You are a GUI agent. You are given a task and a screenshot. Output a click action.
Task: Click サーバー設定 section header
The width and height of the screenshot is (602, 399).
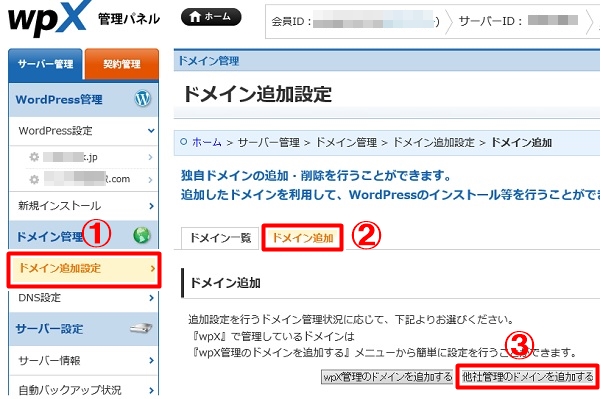pos(83,329)
